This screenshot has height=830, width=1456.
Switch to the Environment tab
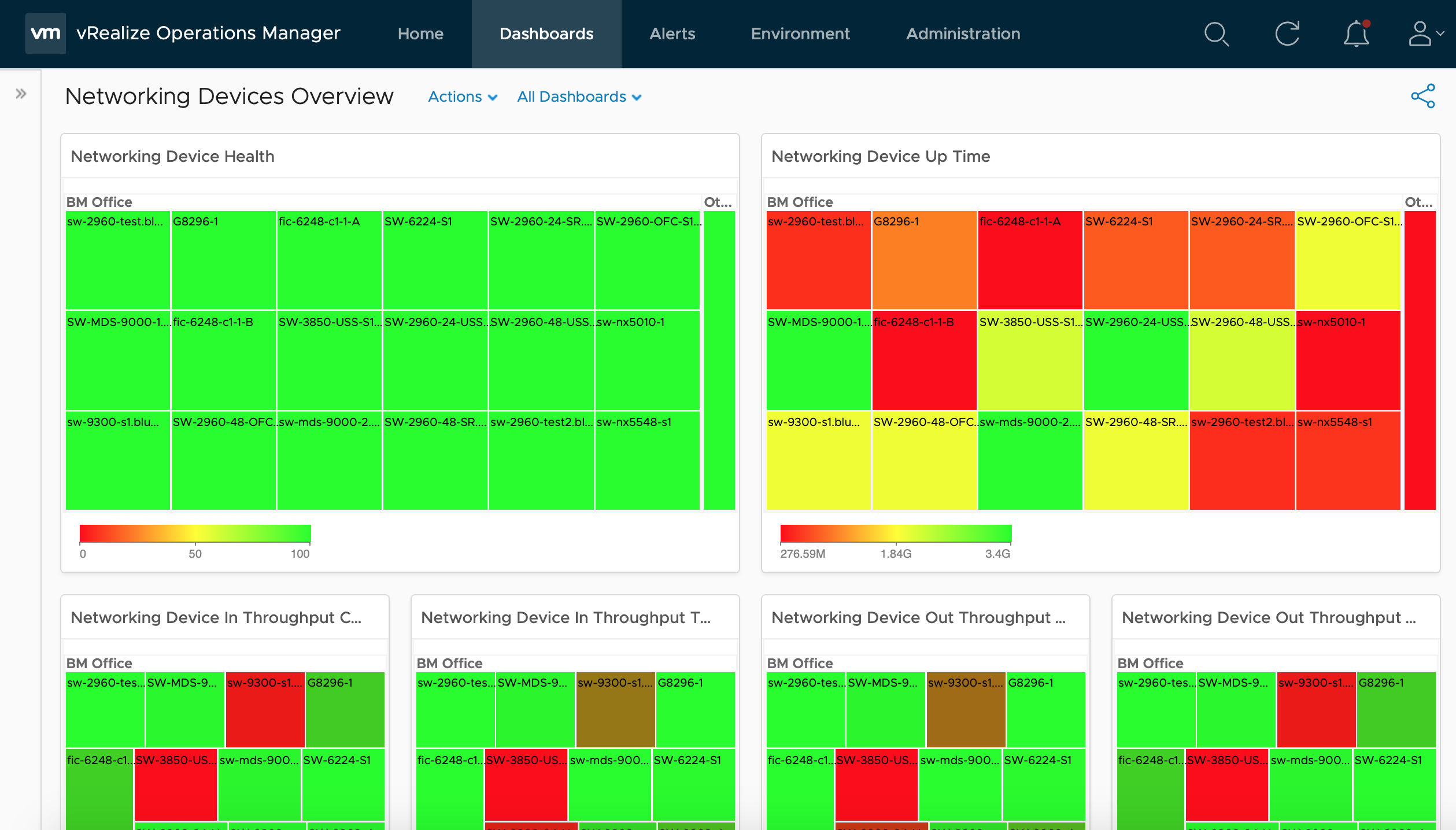pos(800,34)
